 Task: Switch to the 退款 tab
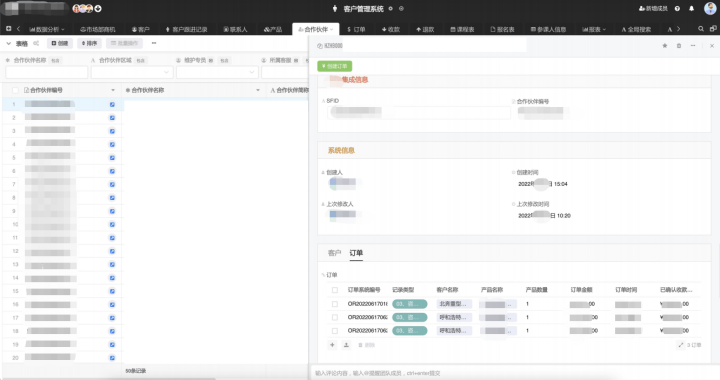pyautogui.click(x=425, y=29)
